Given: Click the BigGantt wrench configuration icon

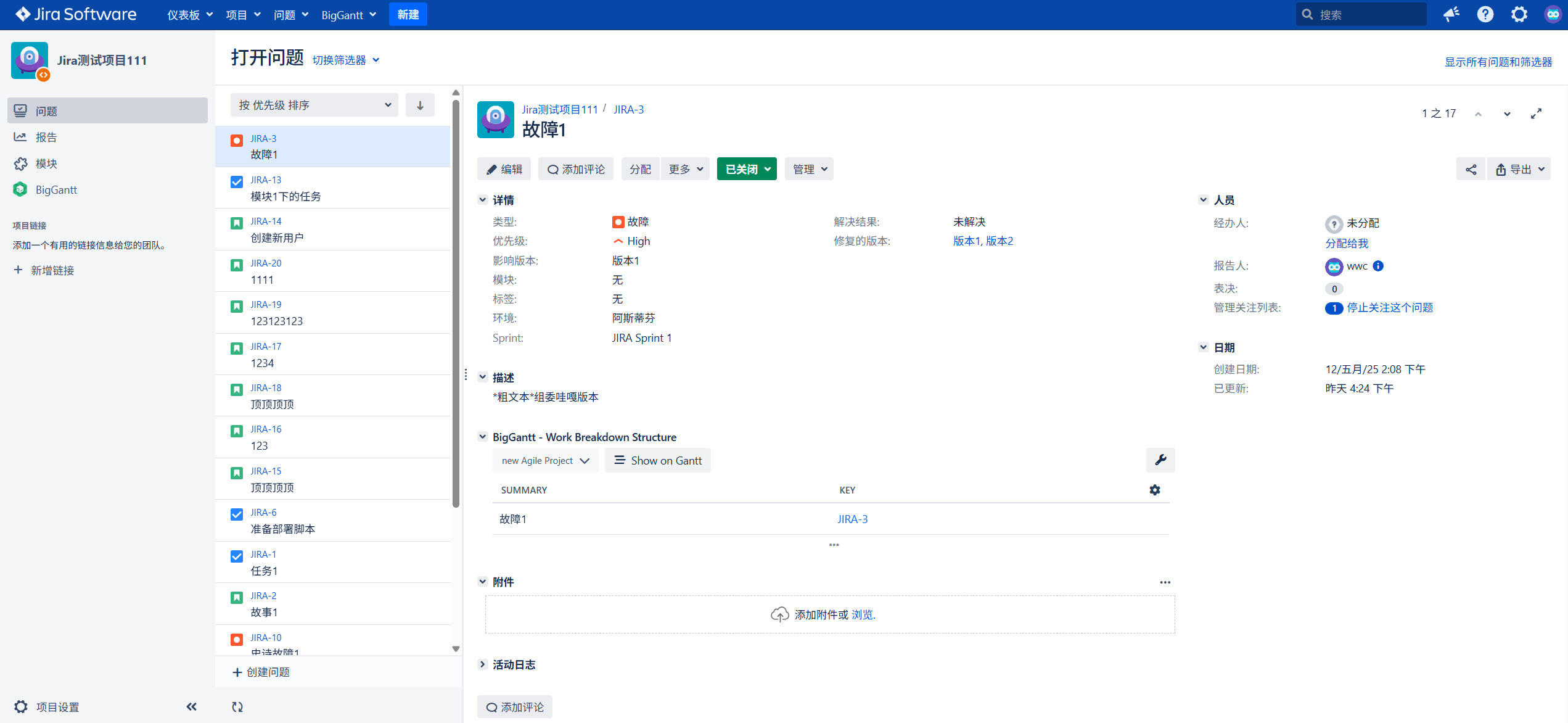Looking at the screenshot, I should coord(1160,460).
